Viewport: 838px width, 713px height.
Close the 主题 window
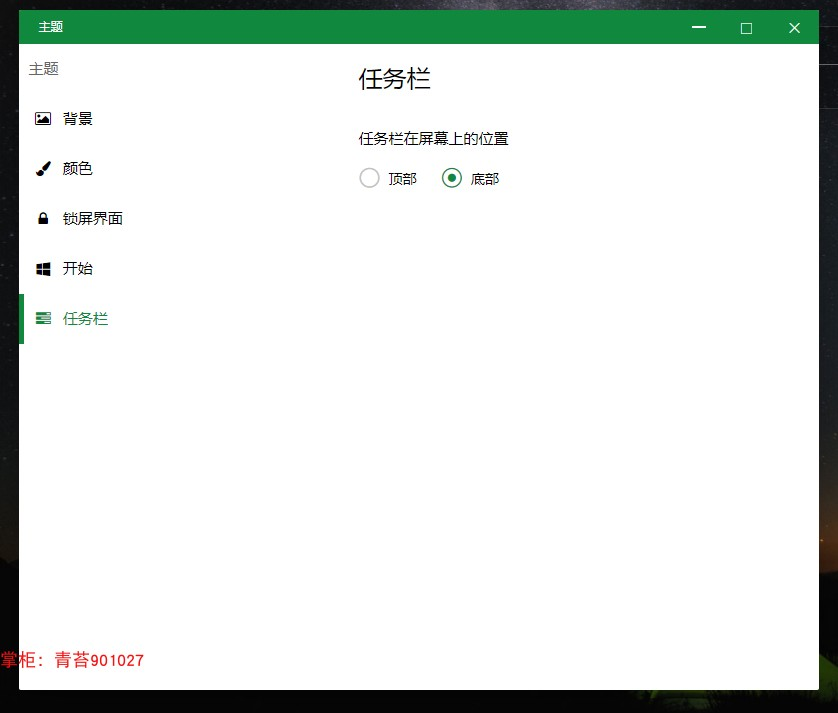(795, 27)
